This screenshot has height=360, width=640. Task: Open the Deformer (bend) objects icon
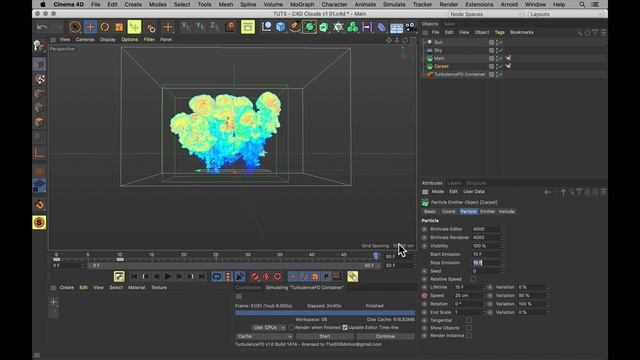tap(381, 27)
